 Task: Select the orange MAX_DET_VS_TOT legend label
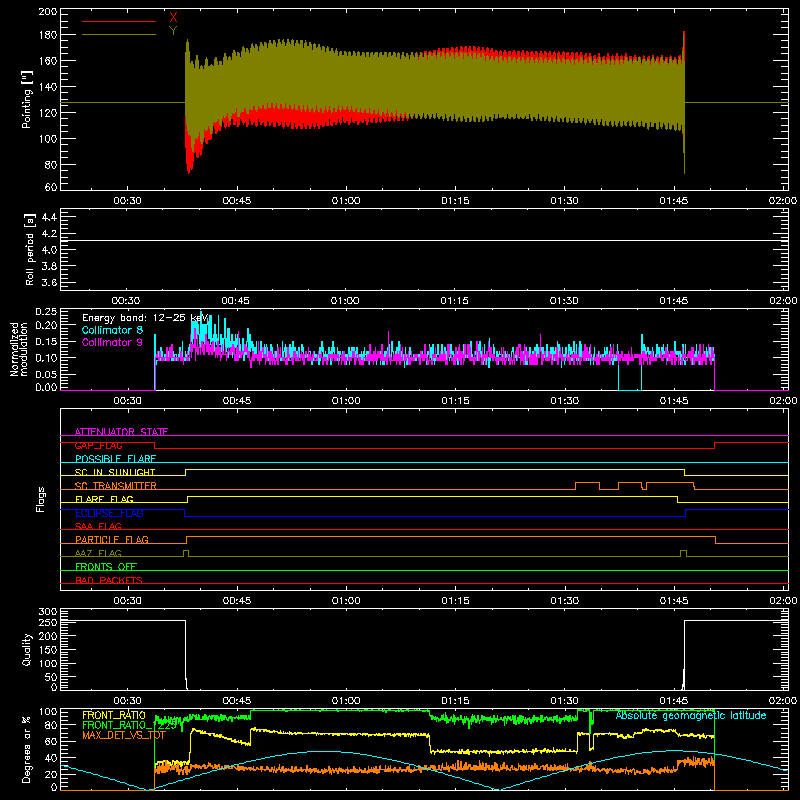[x=124, y=735]
